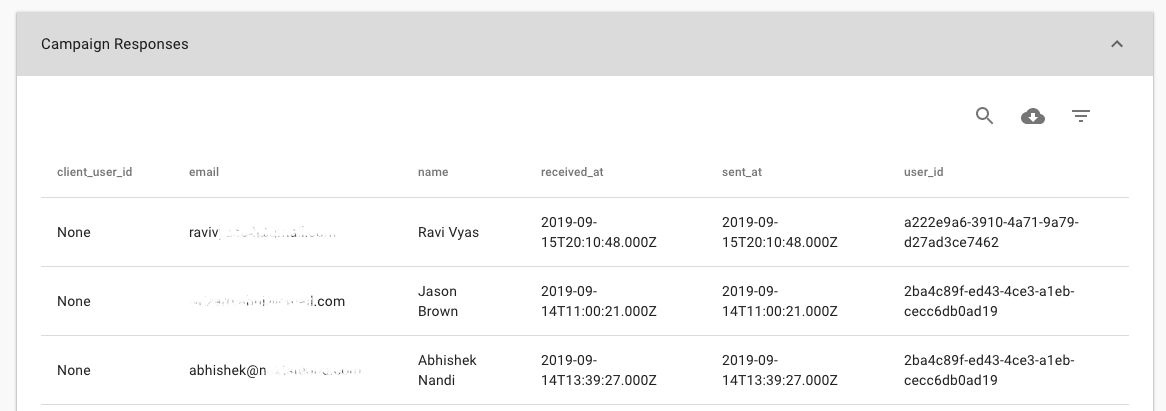Click the email starting with abhishek@

click(275, 370)
